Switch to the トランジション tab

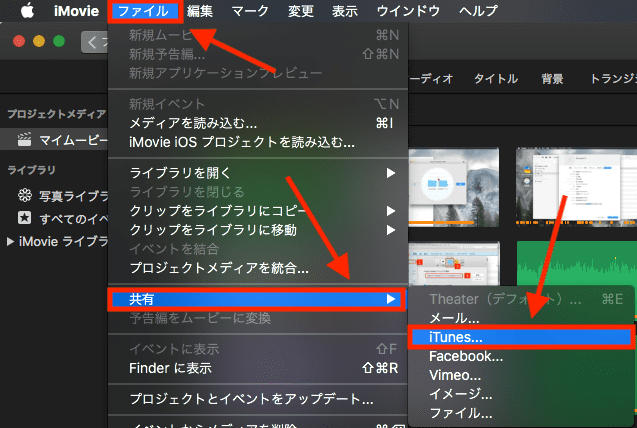[613, 78]
